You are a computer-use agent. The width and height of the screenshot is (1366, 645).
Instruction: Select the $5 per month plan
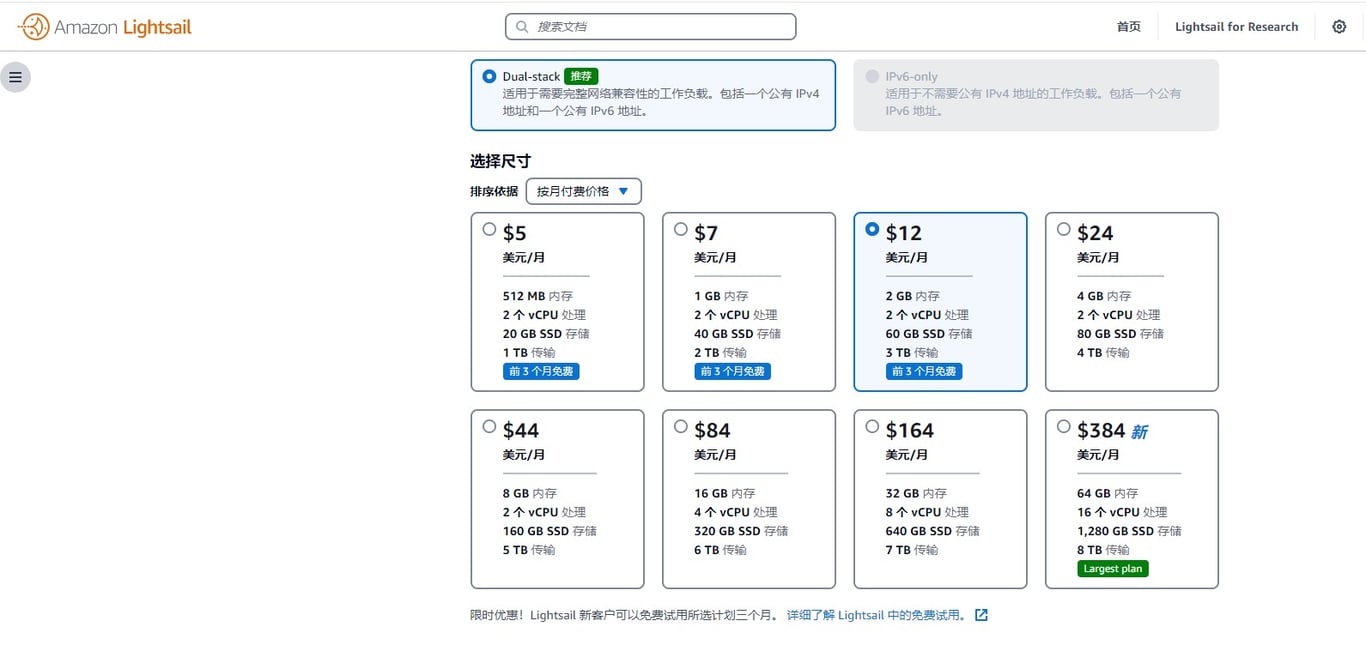pos(557,302)
